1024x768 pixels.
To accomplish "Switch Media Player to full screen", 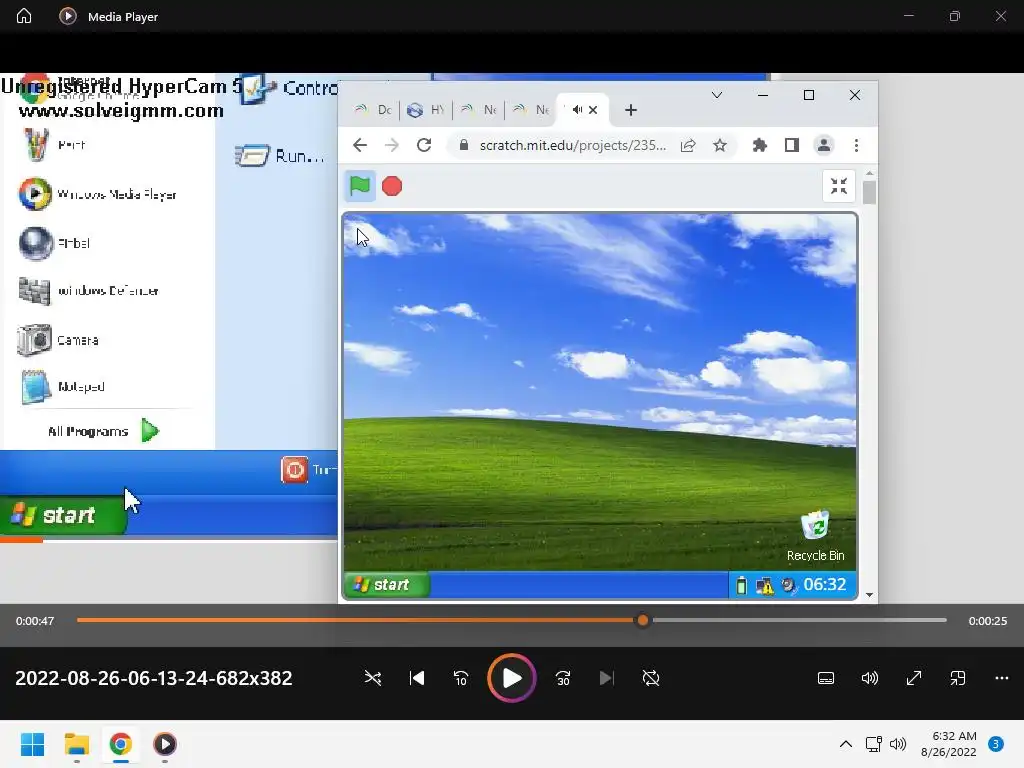I will click(x=914, y=678).
